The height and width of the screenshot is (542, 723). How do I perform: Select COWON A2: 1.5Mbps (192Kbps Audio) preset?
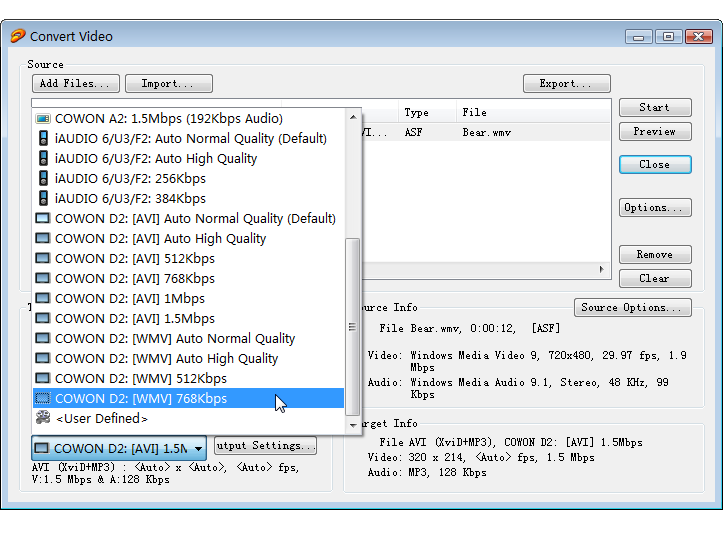click(x=189, y=119)
